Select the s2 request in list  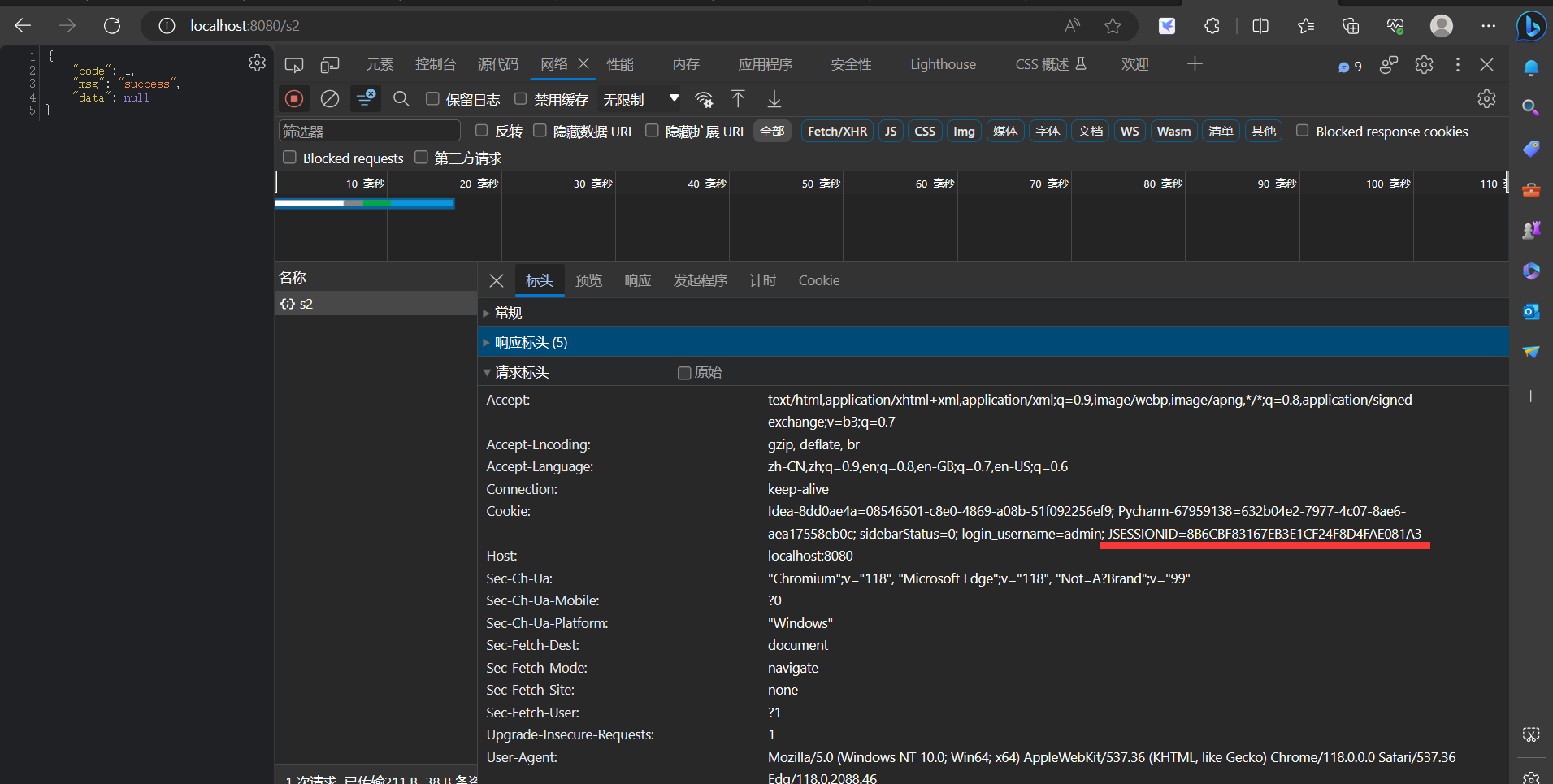pyautogui.click(x=306, y=304)
